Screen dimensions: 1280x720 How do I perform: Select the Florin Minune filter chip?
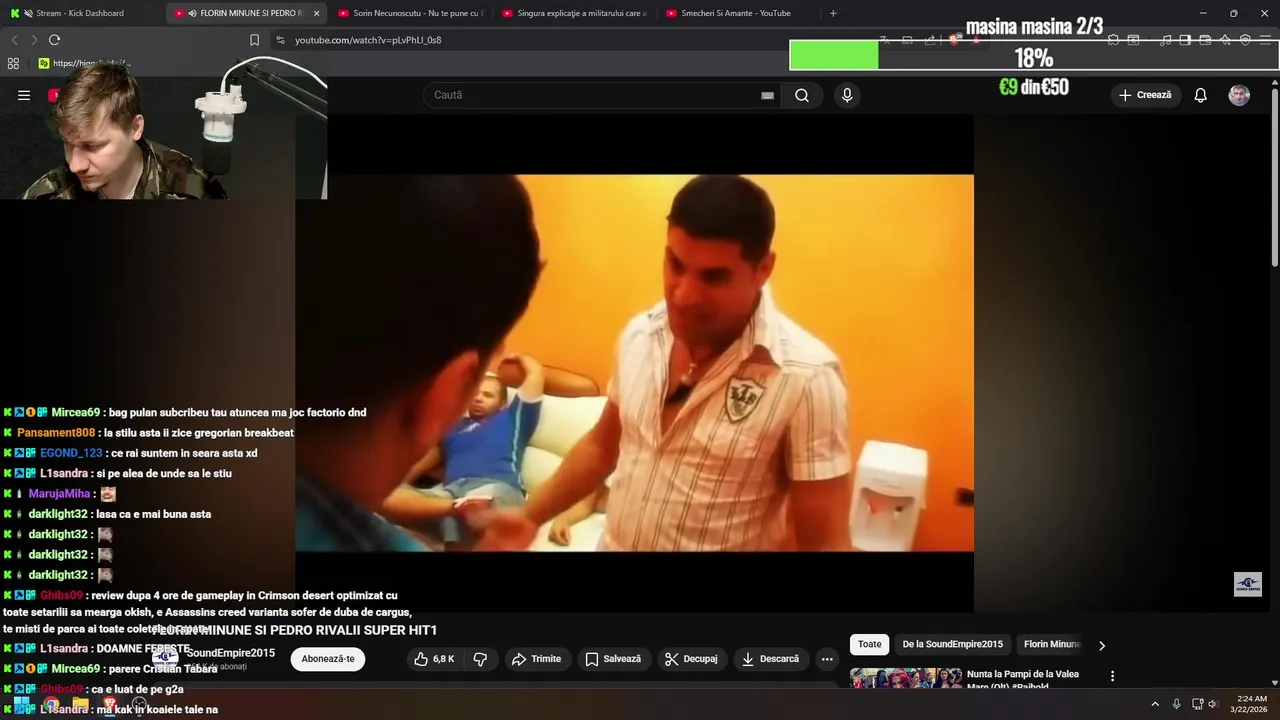click(1051, 645)
